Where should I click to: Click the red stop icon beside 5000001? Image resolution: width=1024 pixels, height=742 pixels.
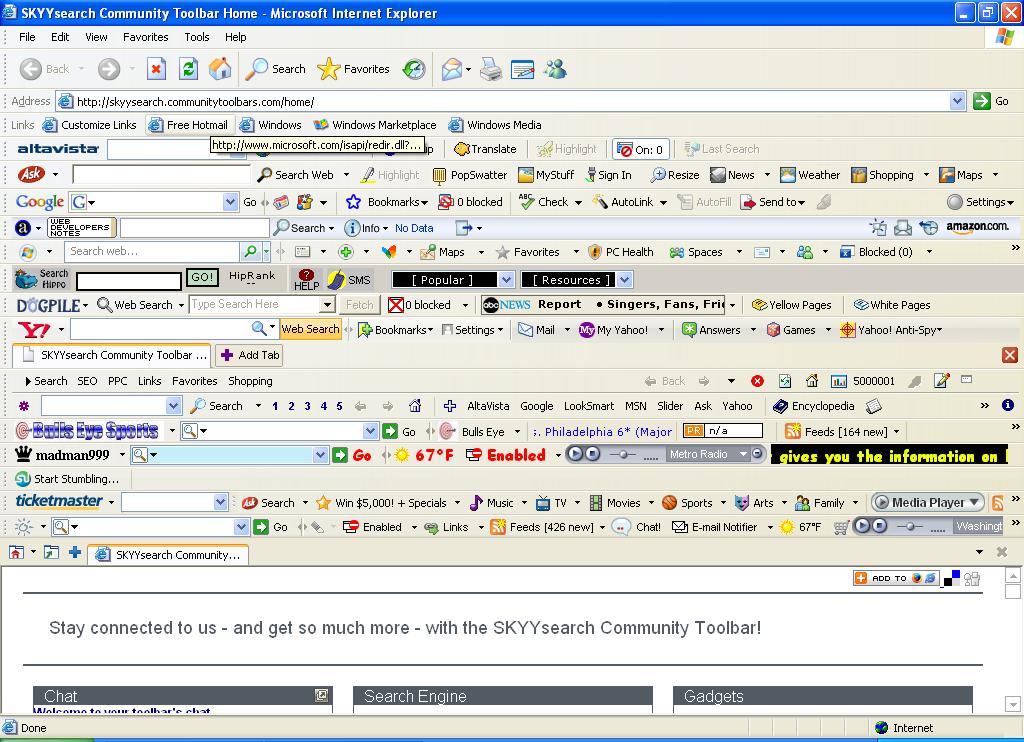click(x=758, y=381)
